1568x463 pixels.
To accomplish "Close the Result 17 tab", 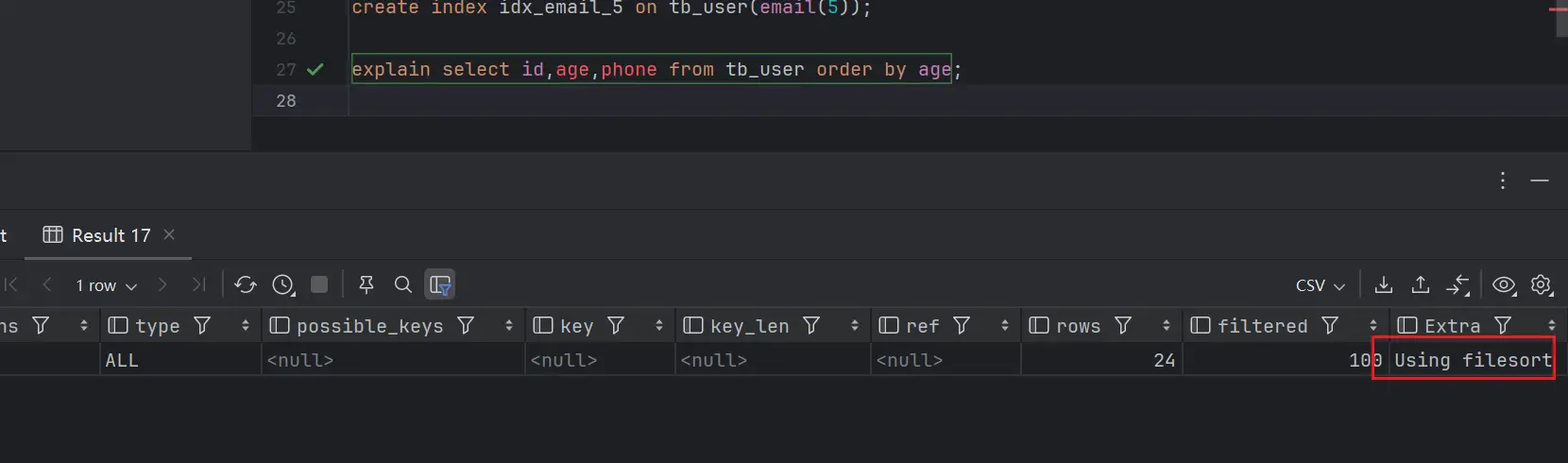I will (x=169, y=234).
